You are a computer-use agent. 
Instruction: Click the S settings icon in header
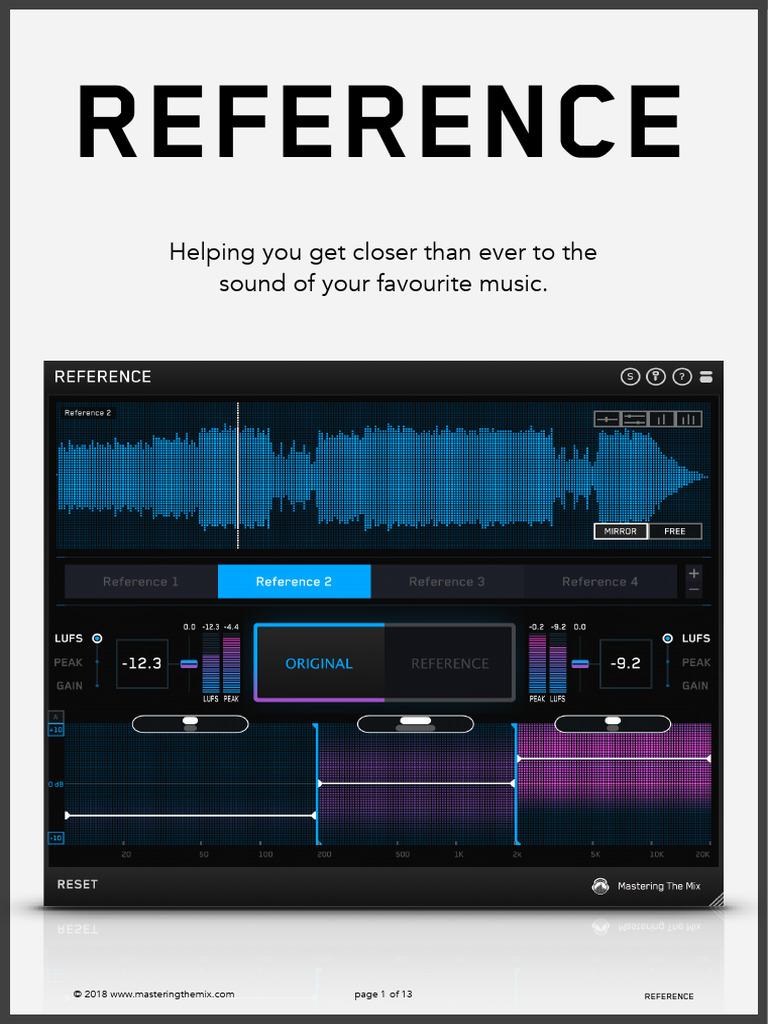pyautogui.click(x=630, y=377)
